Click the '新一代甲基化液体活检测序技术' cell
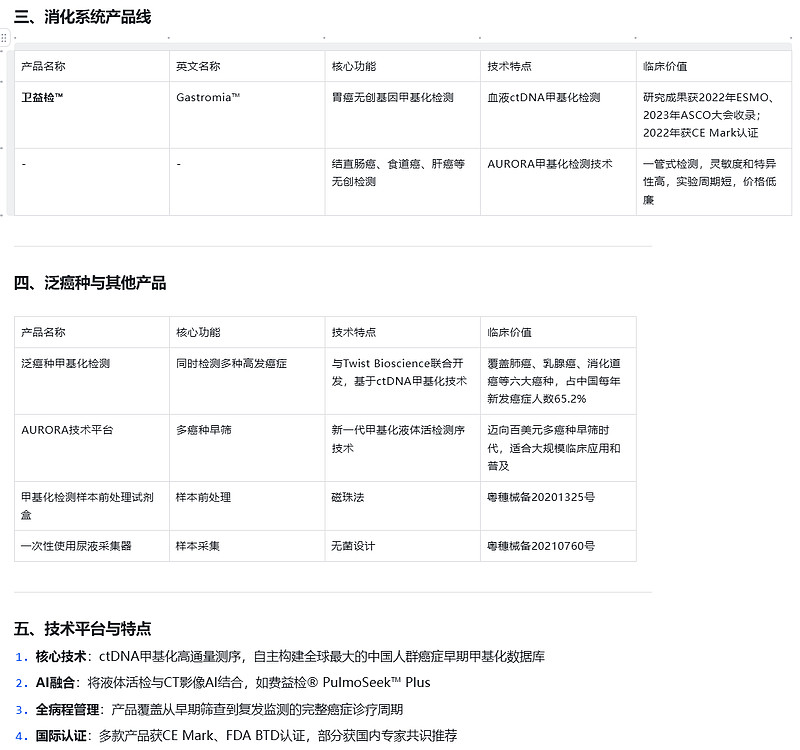Image resolution: width=800 pixels, height=750 pixels. tap(403, 448)
